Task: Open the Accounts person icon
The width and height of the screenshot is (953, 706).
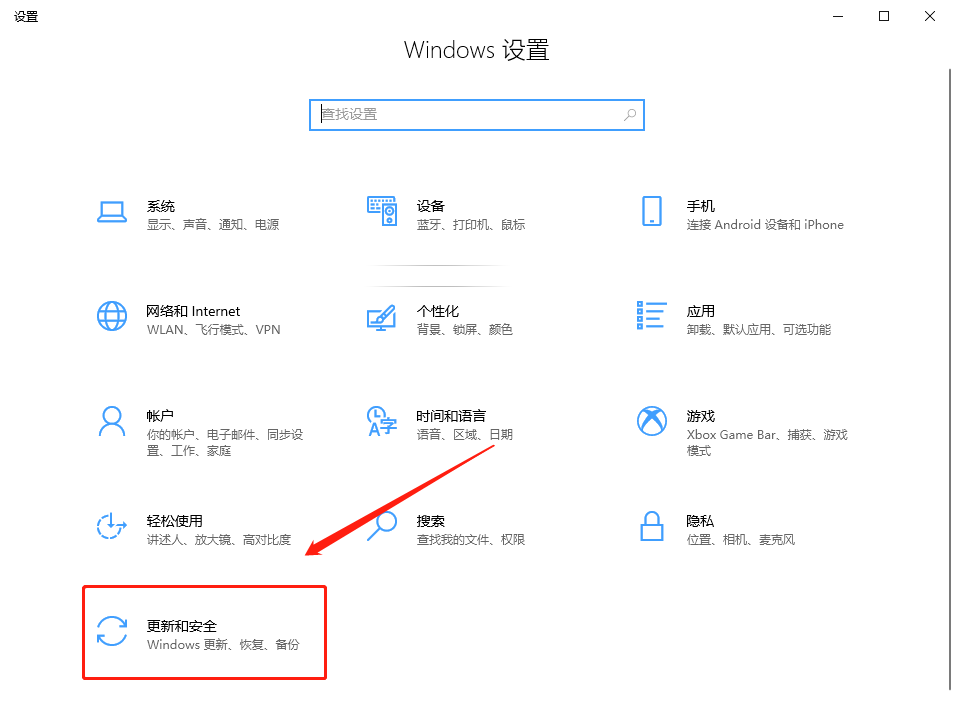Action: (112, 422)
